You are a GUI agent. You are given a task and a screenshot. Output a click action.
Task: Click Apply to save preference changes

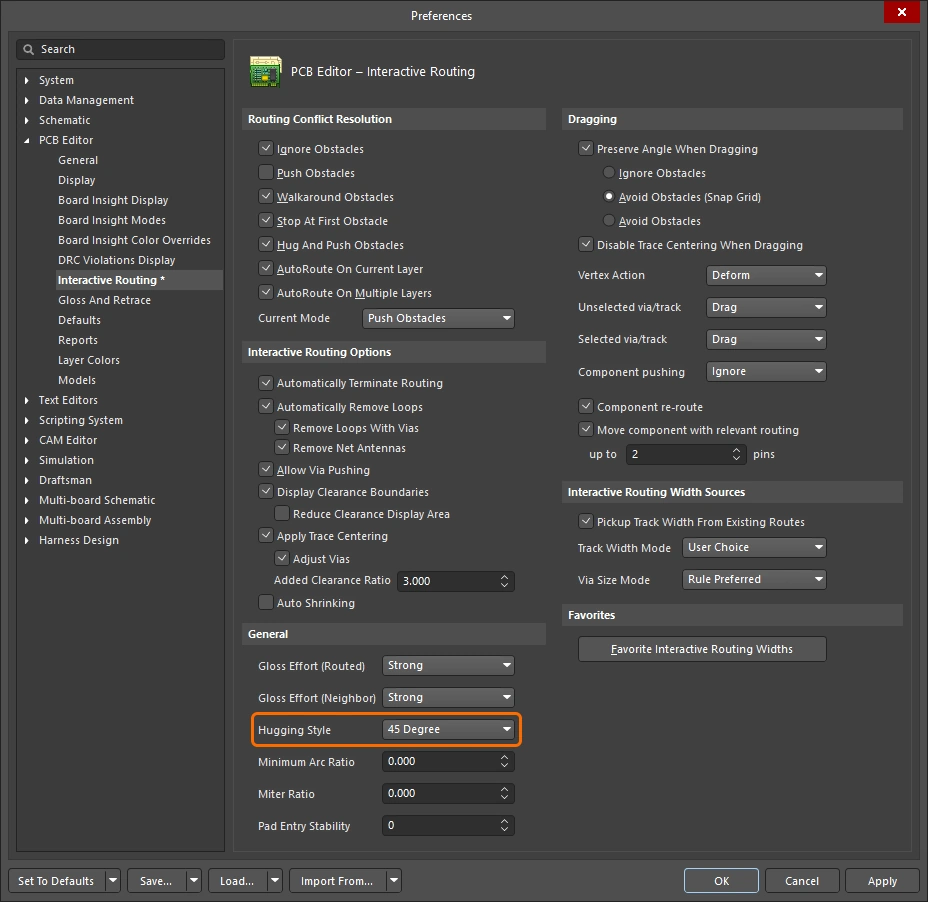(x=881, y=881)
